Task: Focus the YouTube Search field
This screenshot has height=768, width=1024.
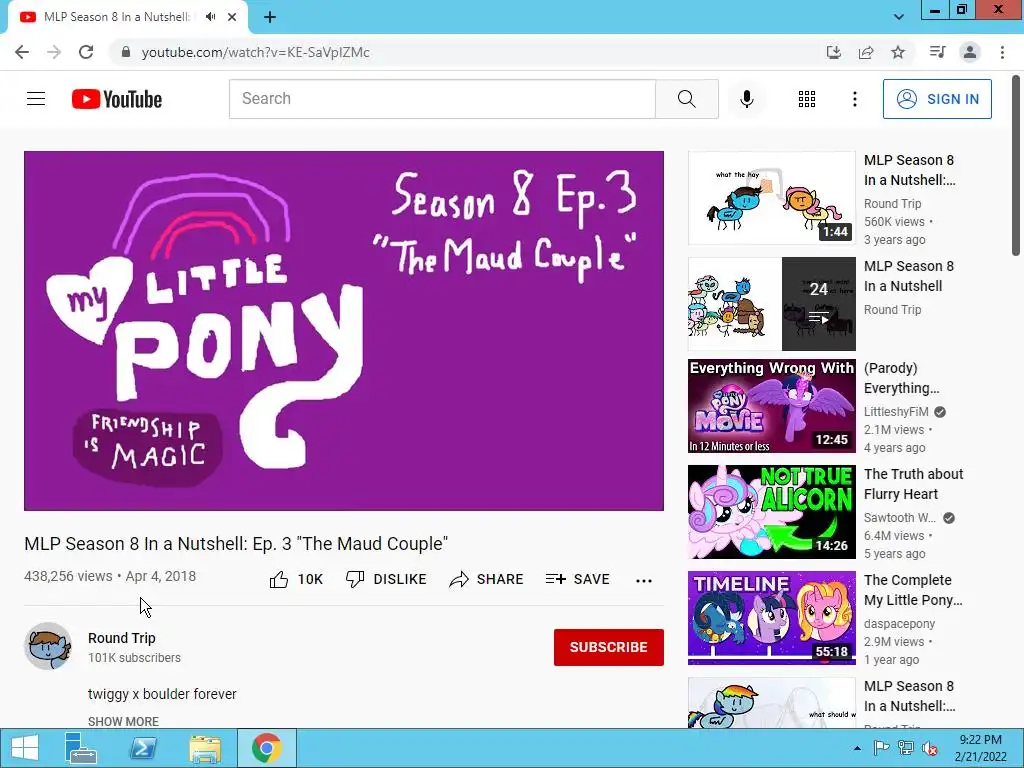Action: pos(442,99)
